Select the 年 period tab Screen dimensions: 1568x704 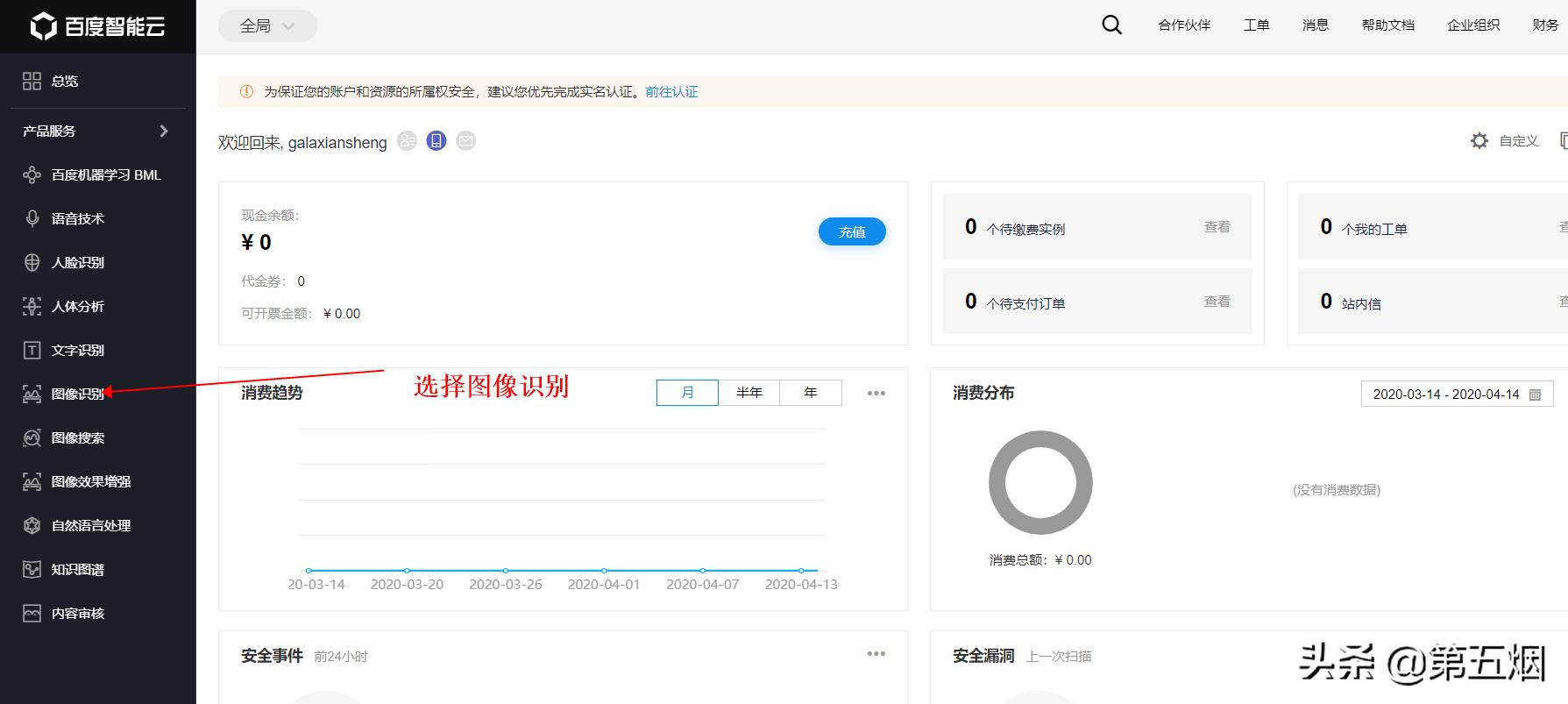click(x=811, y=392)
